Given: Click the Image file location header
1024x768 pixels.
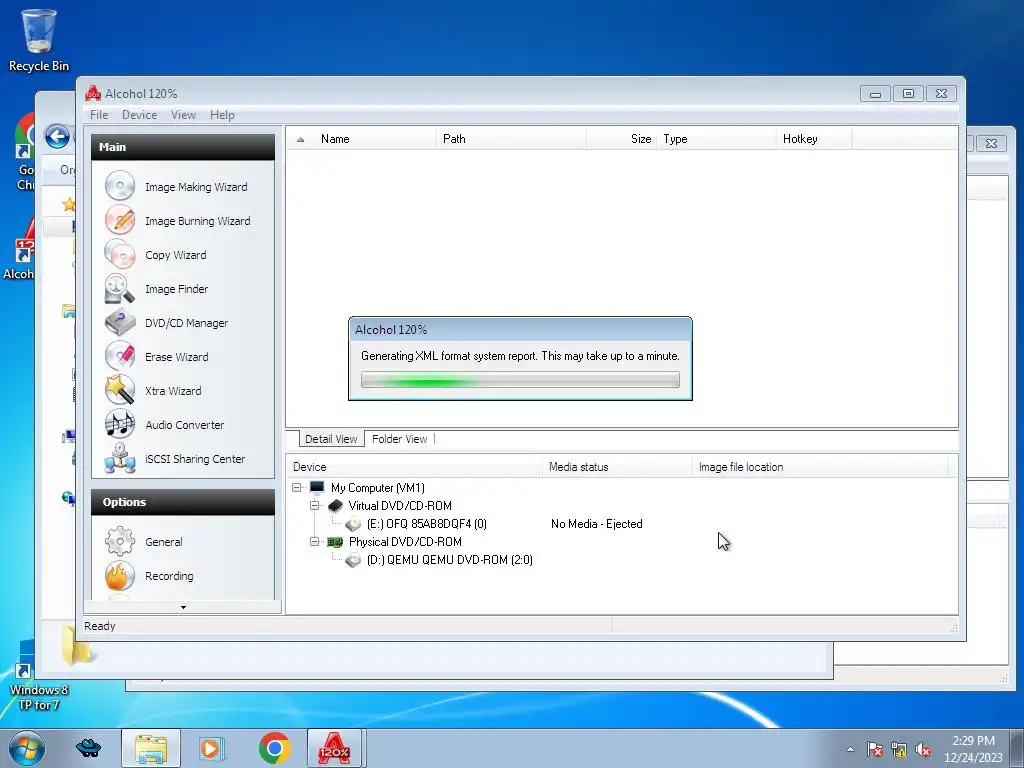Looking at the screenshot, I should coord(820,467).
